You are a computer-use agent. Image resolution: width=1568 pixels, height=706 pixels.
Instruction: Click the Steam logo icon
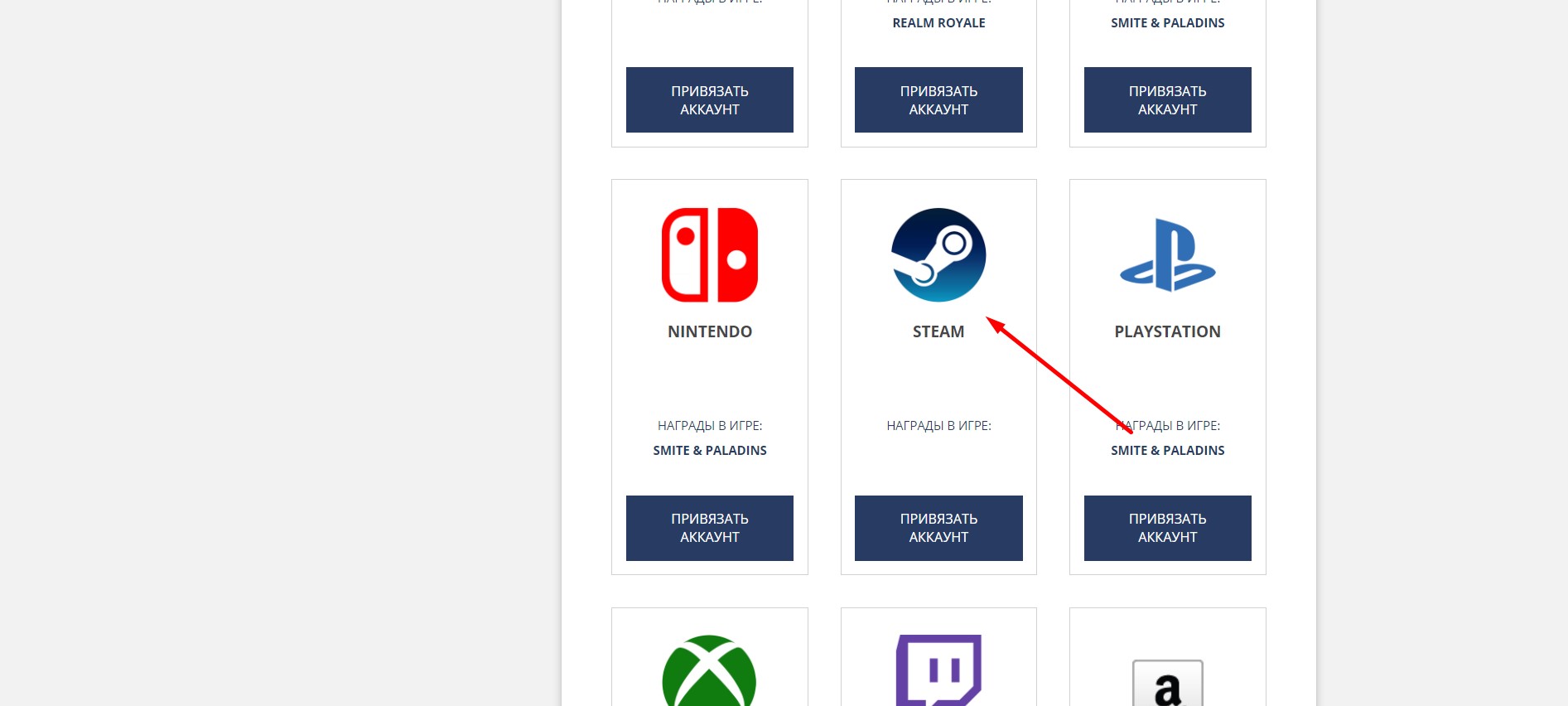coord(938,255)
